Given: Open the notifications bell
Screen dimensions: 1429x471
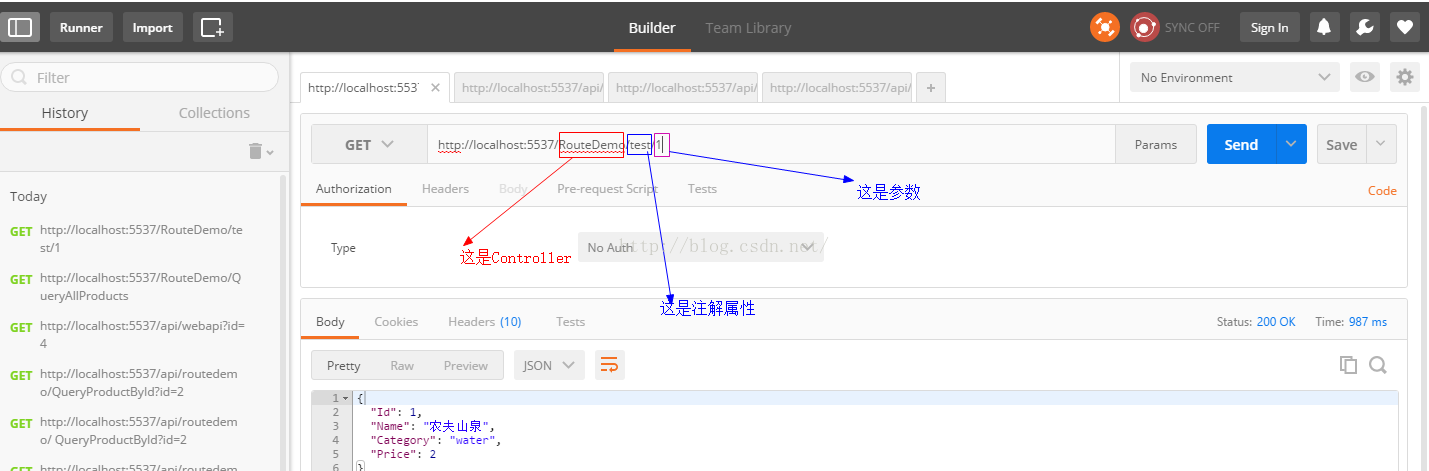Looking at the screenshot, I should pyautogui.click(x=1324, y=27).
